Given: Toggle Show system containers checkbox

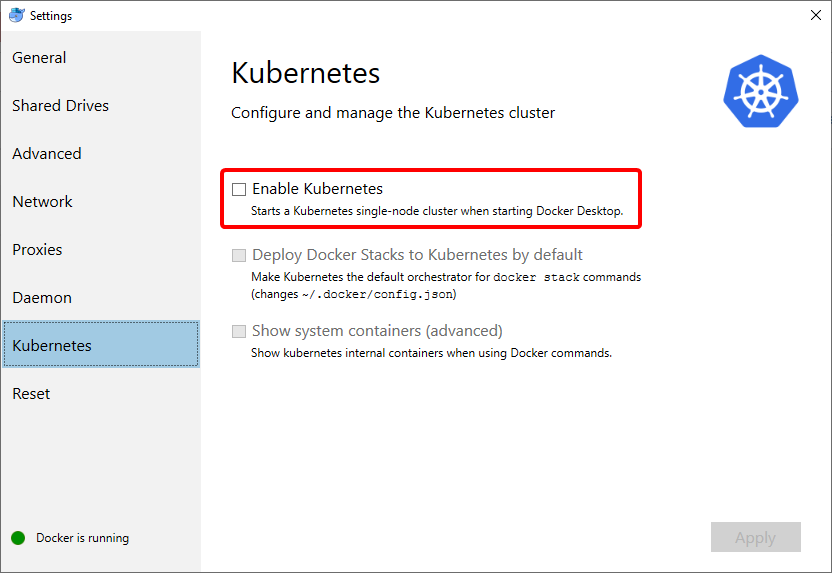Looking at the screenshot, I should [239, 332].
